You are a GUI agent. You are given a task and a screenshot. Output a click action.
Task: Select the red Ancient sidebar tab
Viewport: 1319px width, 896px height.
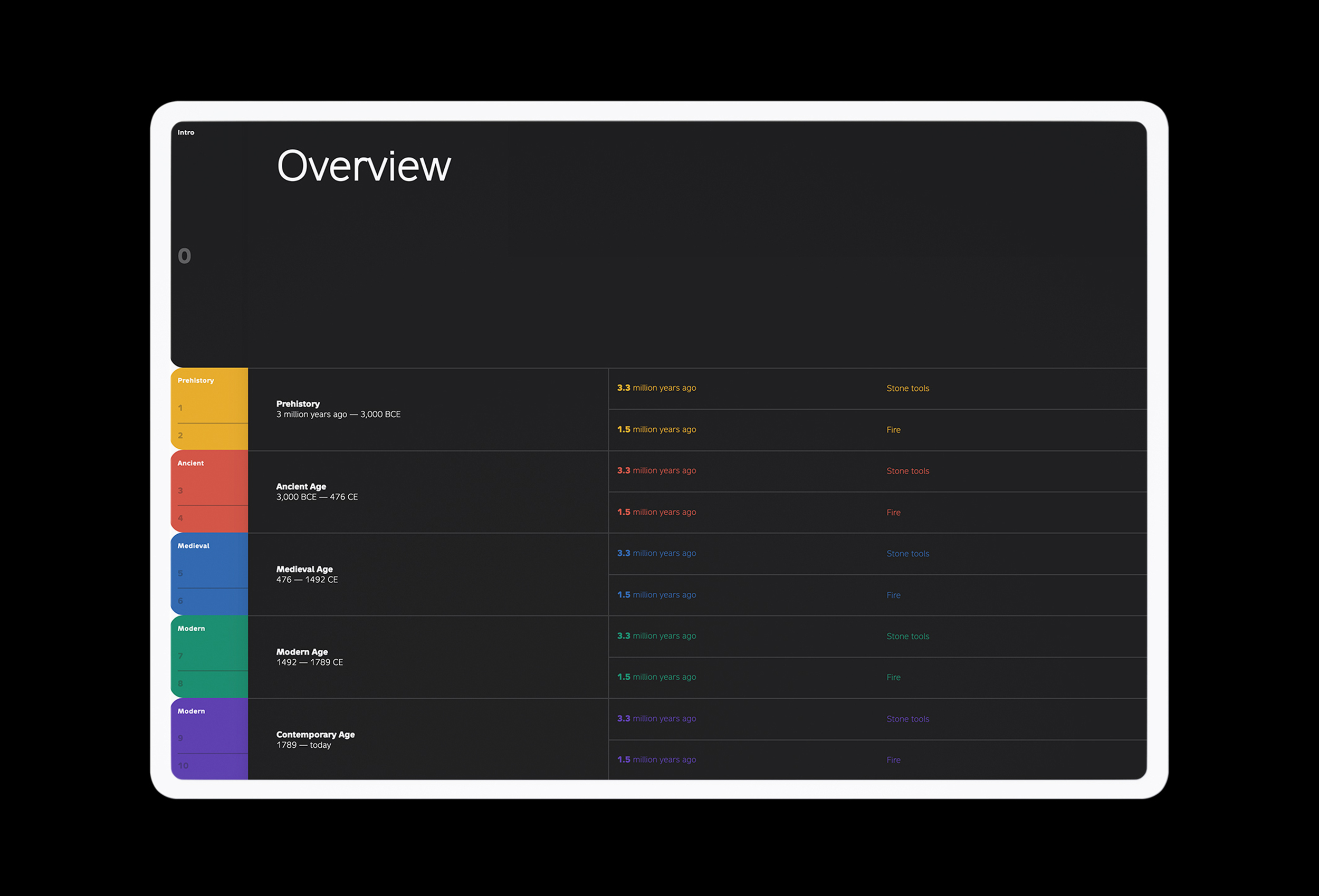click(x=190, y=463)
